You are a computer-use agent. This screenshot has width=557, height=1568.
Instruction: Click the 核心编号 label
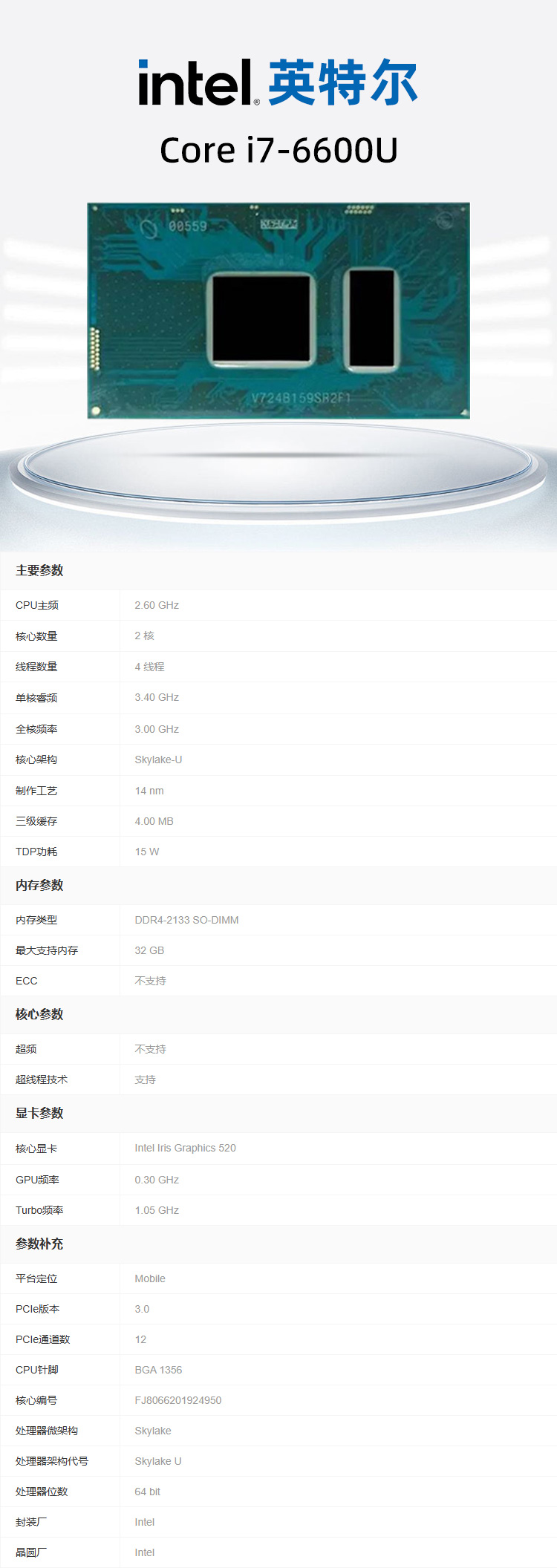[x=36, y=1400]
